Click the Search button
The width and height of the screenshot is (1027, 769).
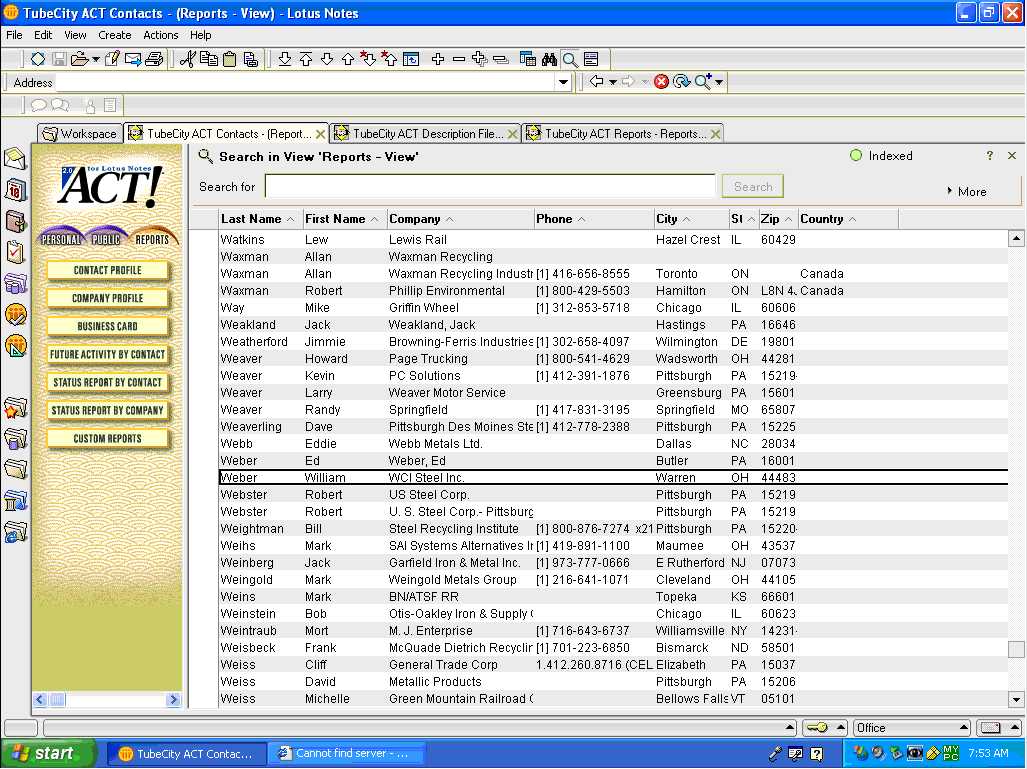(x=753, y=187)
